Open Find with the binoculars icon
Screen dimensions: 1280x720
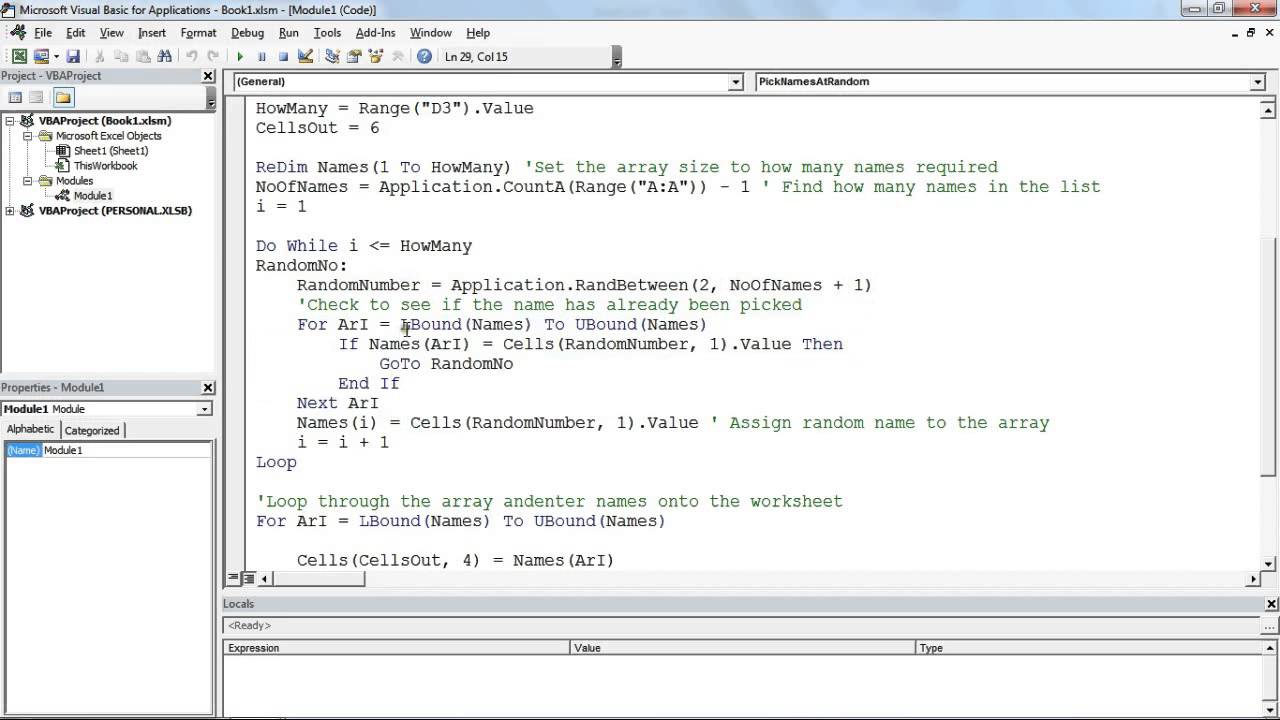[165, 57]
